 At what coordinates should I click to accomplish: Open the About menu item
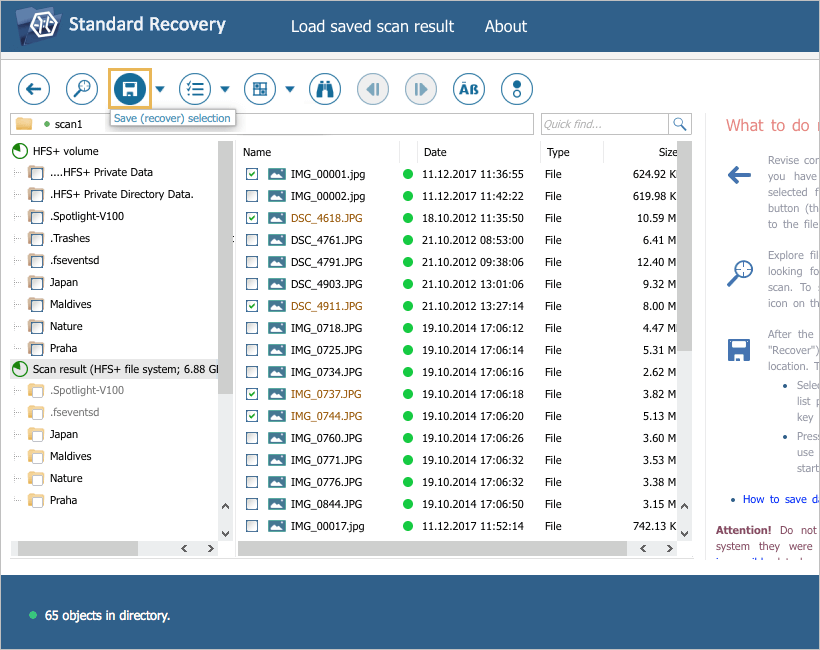pos(505,26)
